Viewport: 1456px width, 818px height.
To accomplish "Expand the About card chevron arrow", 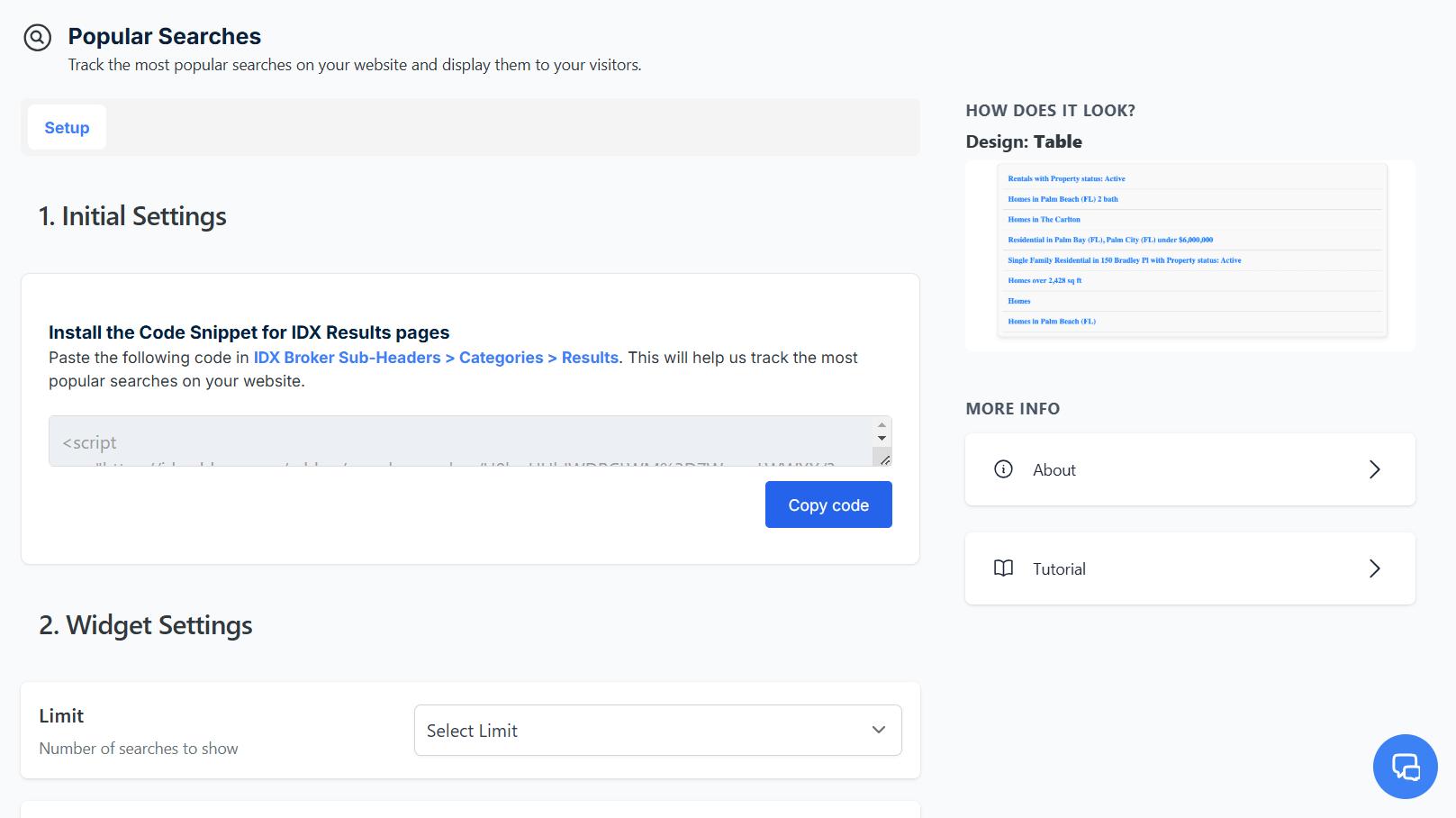I will 1374,469.
